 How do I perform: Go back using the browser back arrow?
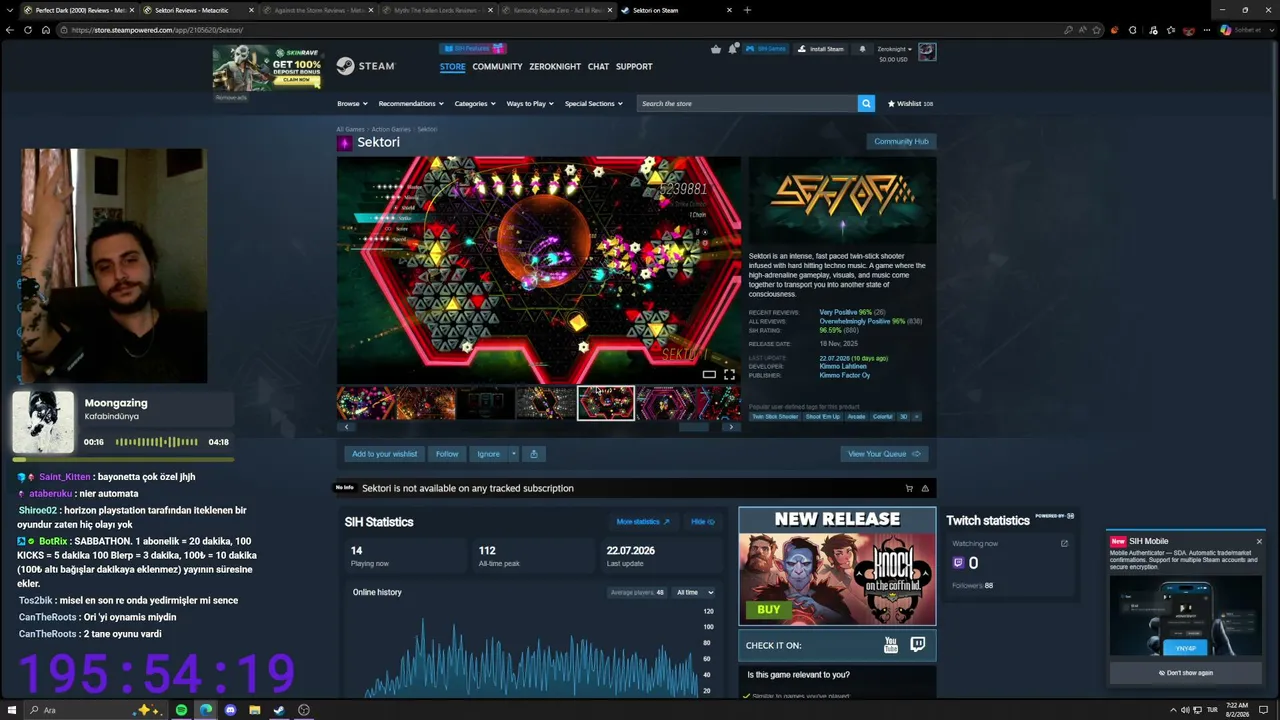[x=10, y=30]
